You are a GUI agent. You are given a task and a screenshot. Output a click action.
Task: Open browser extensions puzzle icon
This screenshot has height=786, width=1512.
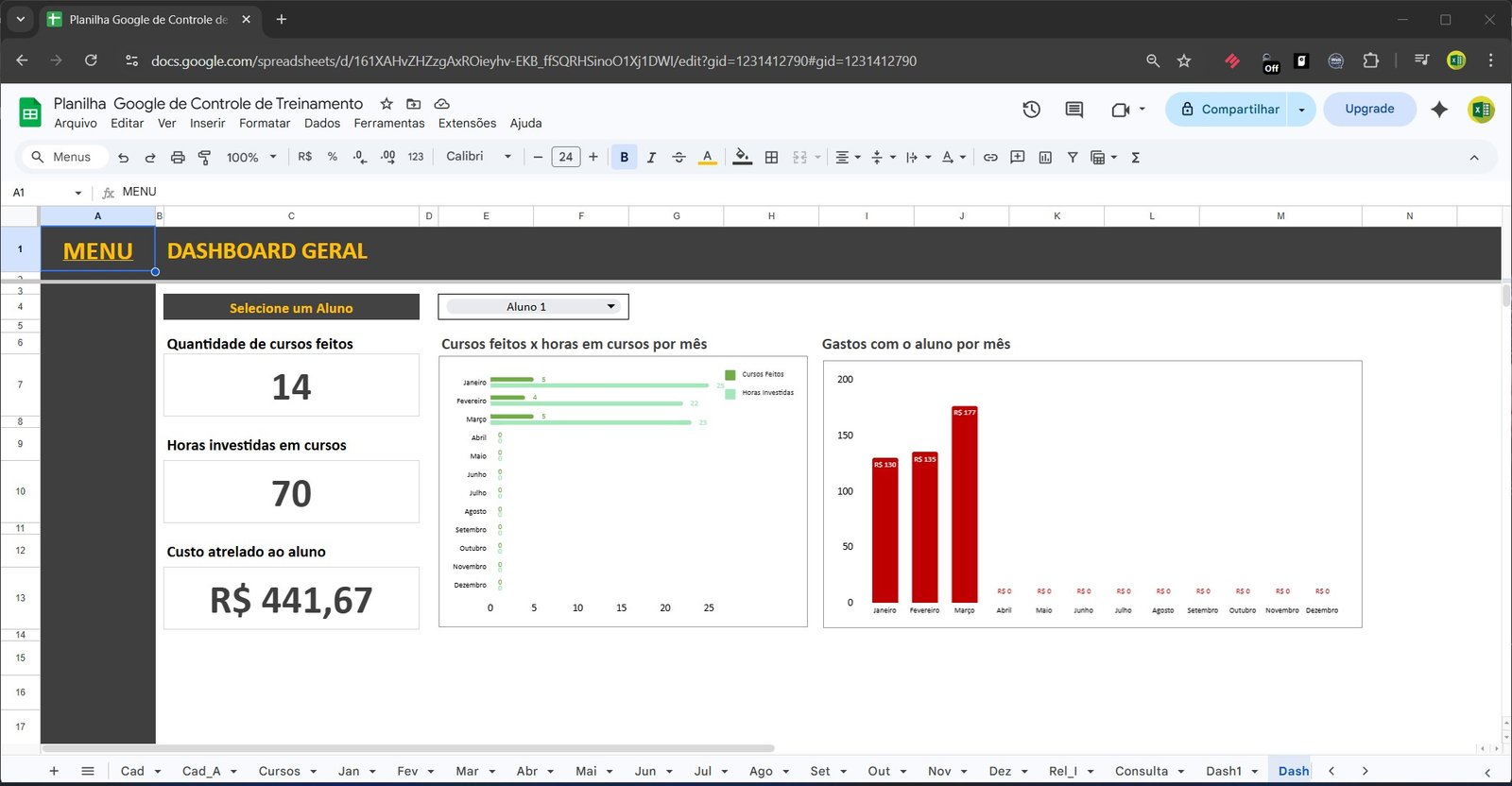[x=1370, y=60]
